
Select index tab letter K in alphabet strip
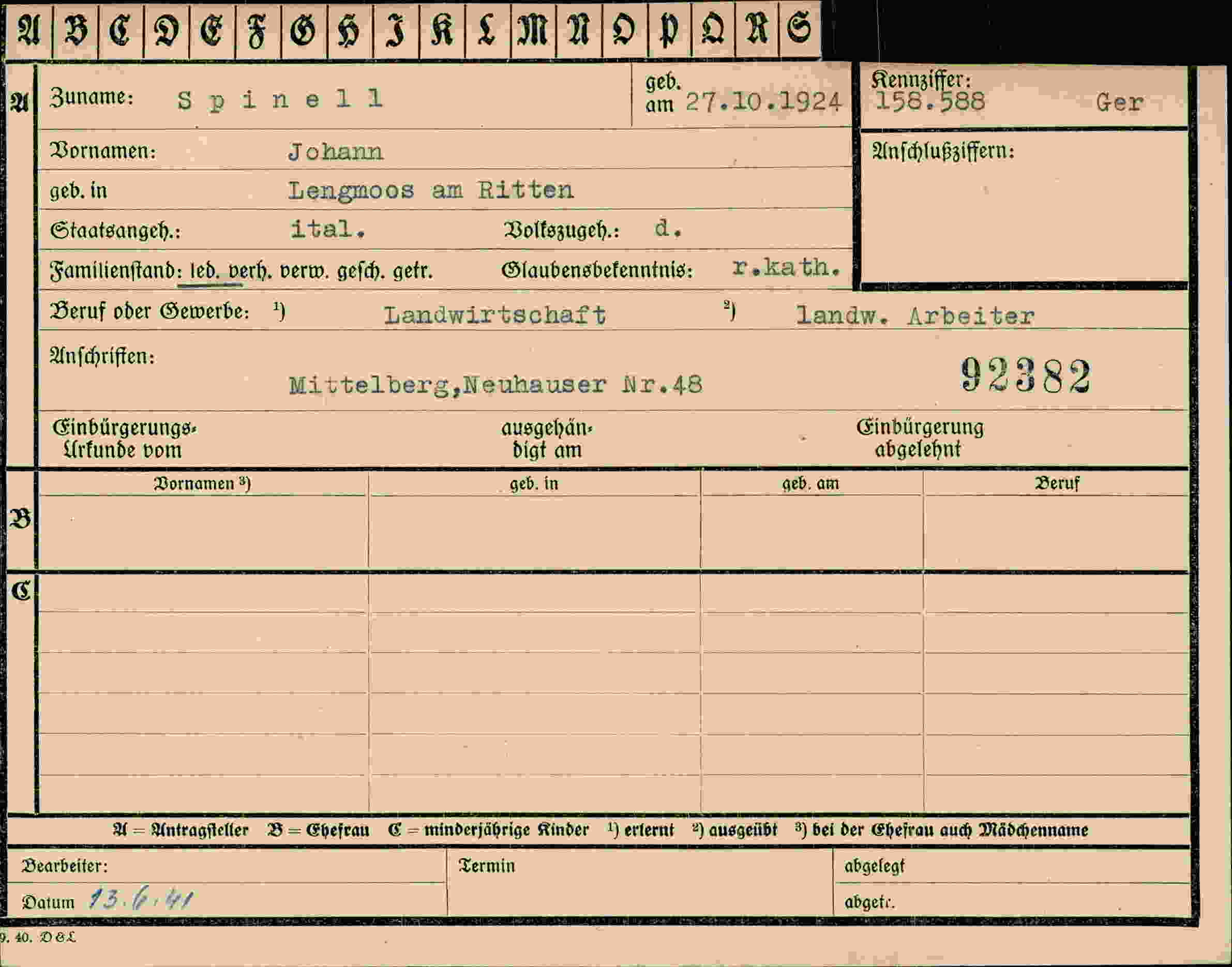tap(442, 30)
